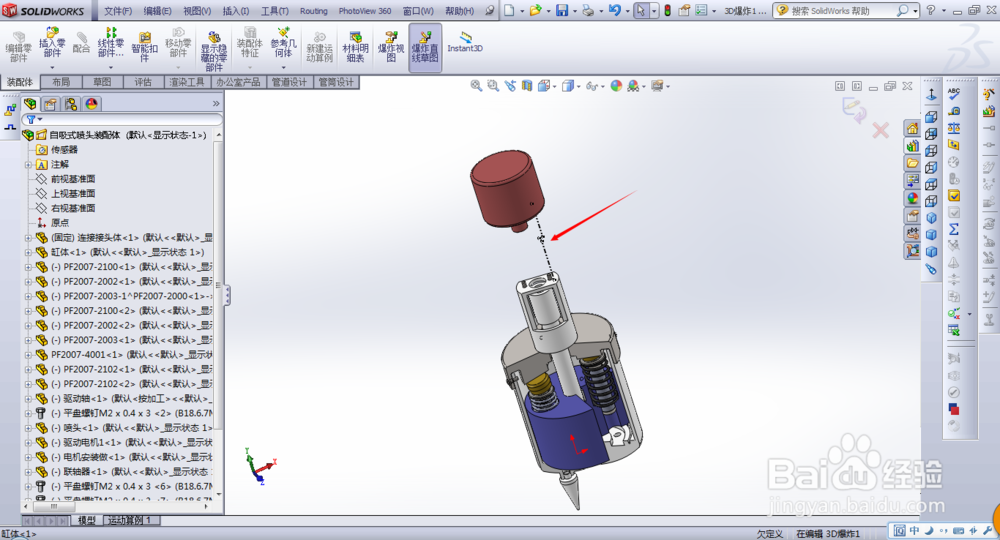The width and height of the screenshot is (1000, 540).
Task: Open Design Library task pane tab
Action: click(x=912, y=146)
